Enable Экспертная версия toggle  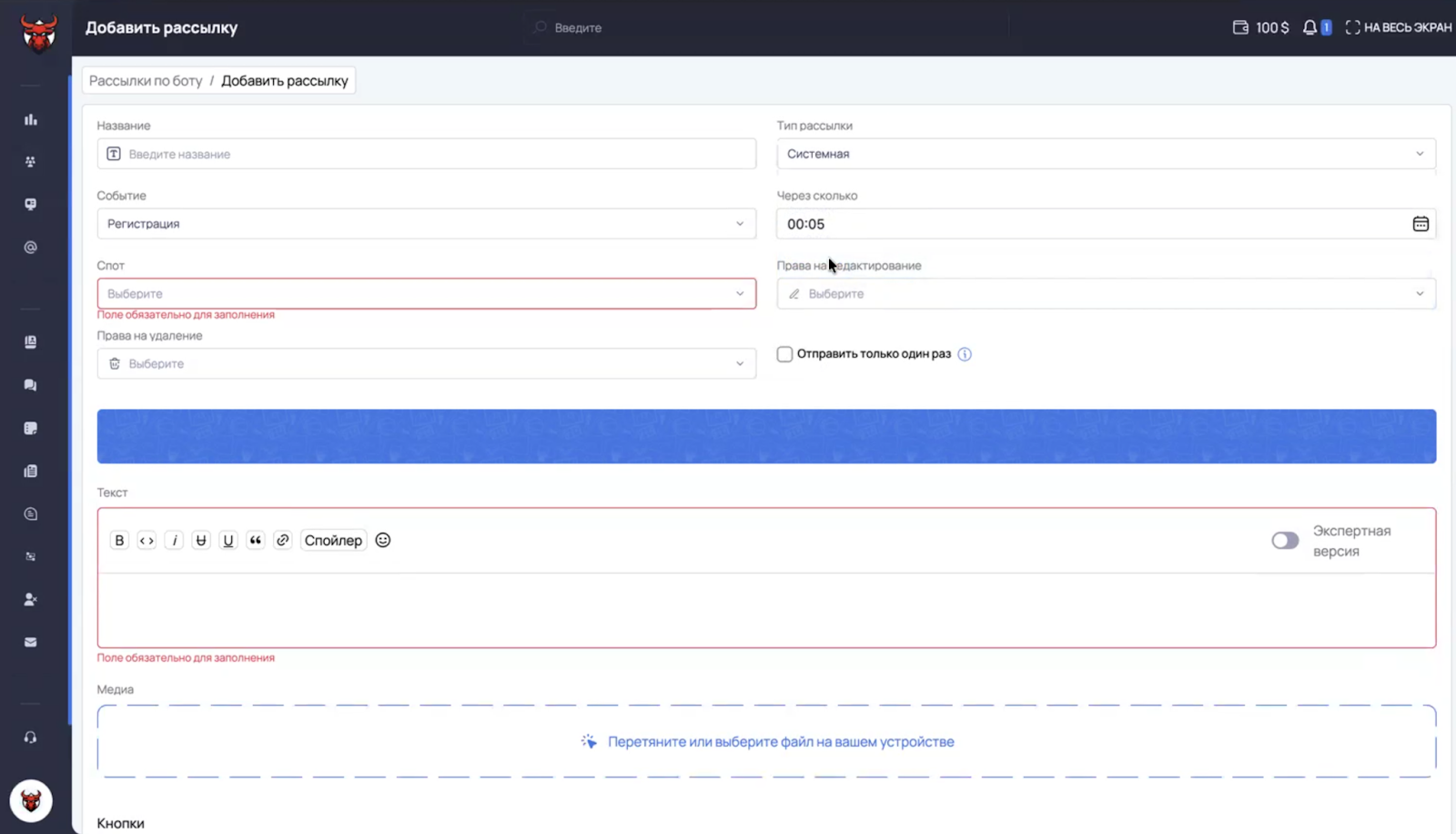click(1285, 541)
